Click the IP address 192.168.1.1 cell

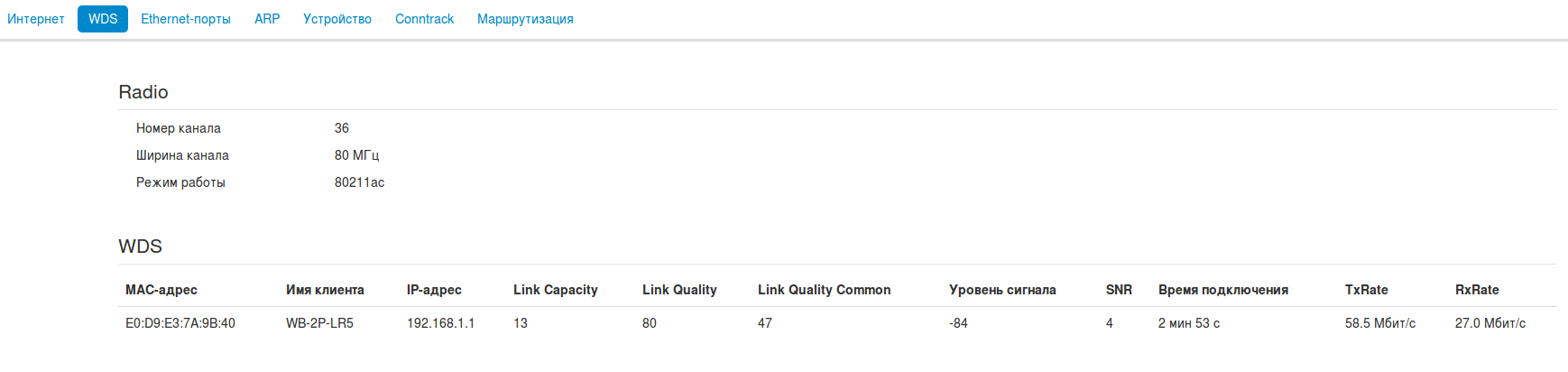tap(440, 323)
